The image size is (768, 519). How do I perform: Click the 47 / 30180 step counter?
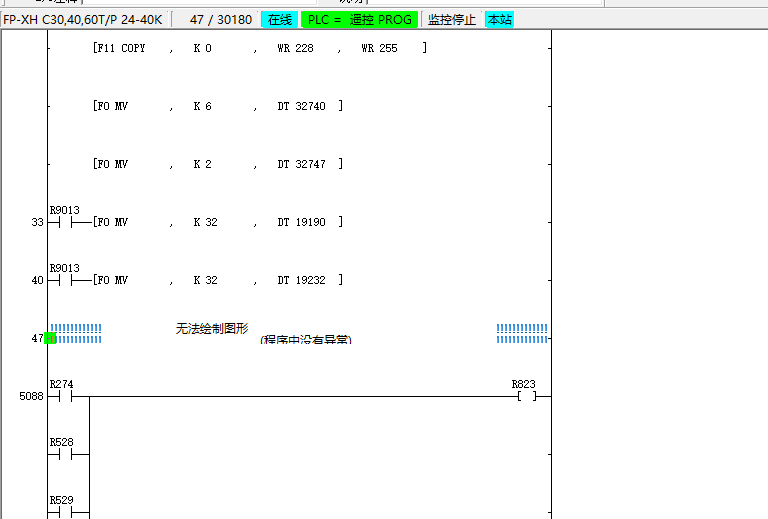coord(220,19)
